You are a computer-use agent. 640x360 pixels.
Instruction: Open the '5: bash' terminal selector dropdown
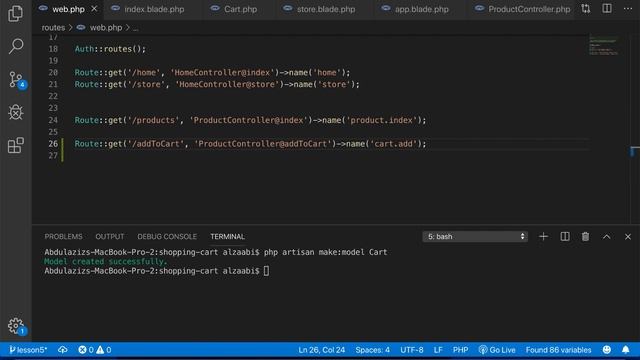(475, 237)
